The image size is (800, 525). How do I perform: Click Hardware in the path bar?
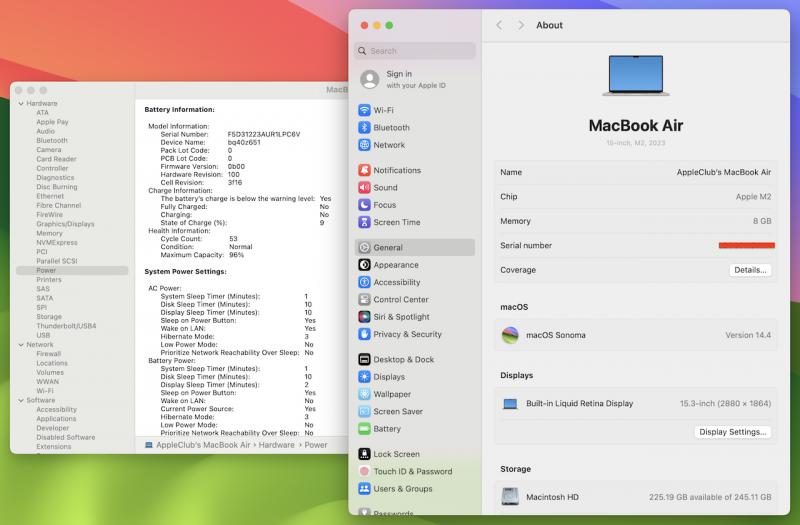tap(277, 445)
